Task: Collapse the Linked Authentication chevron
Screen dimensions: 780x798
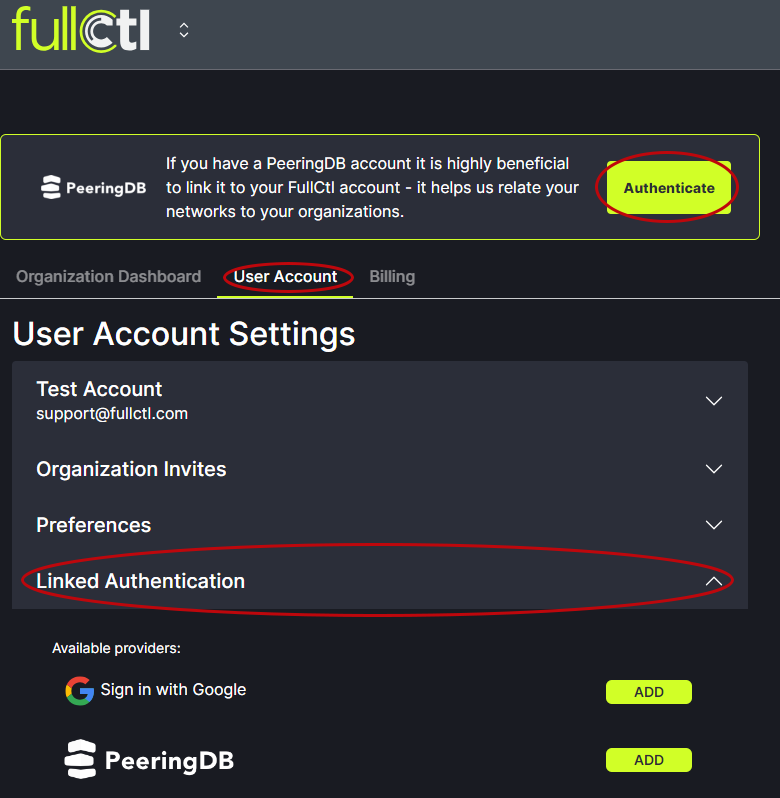Action: point(713,581)
